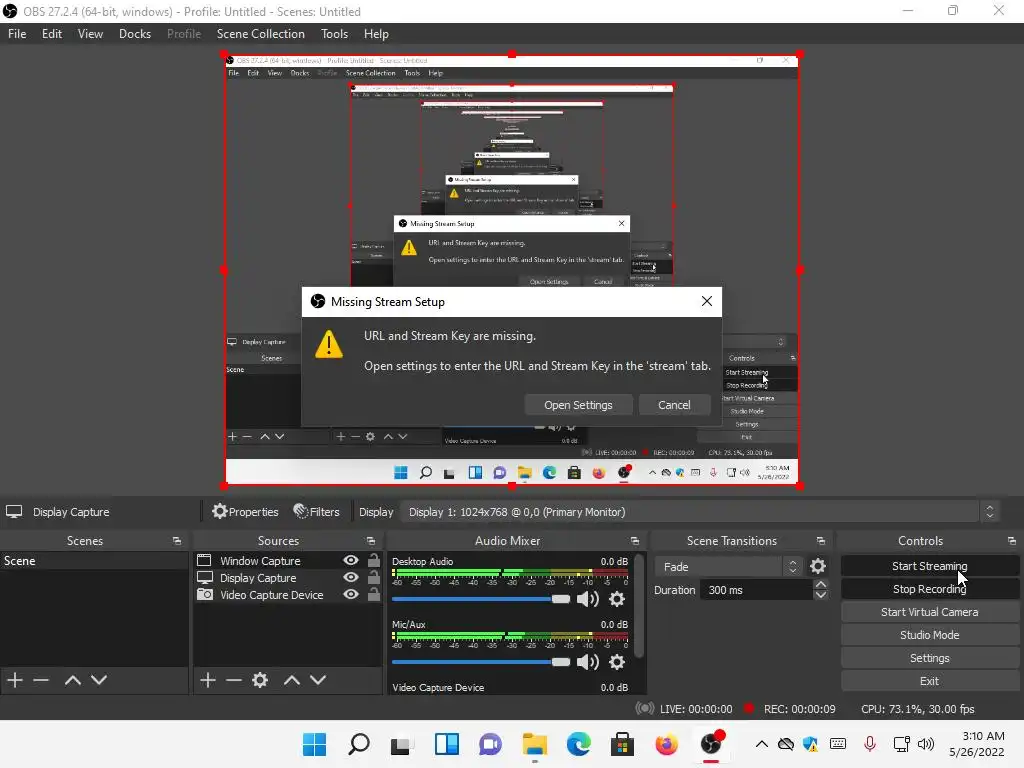Enable Studio Mode
1024x768 pixels.
point(929,635)
